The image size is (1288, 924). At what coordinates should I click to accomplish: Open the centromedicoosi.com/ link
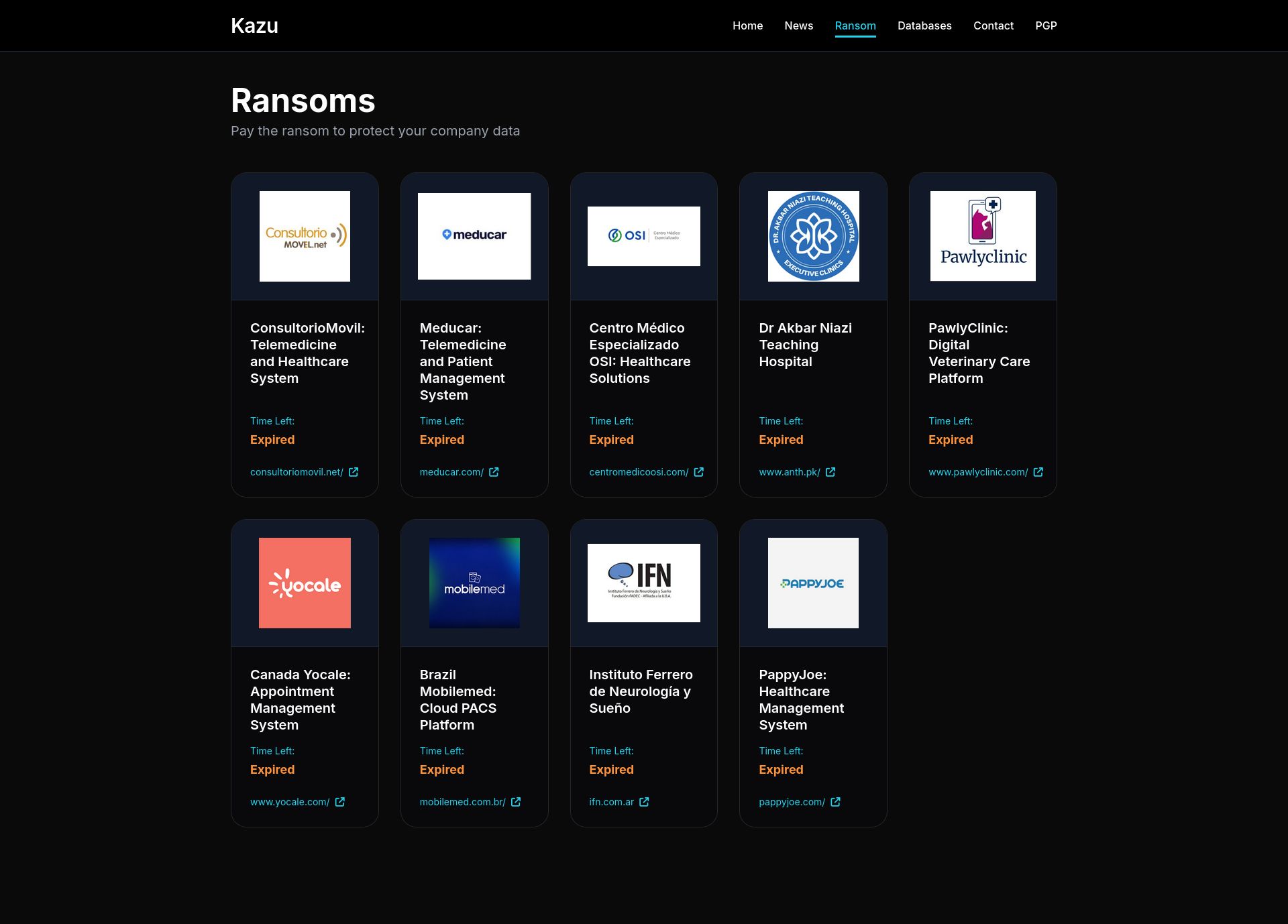639,472
